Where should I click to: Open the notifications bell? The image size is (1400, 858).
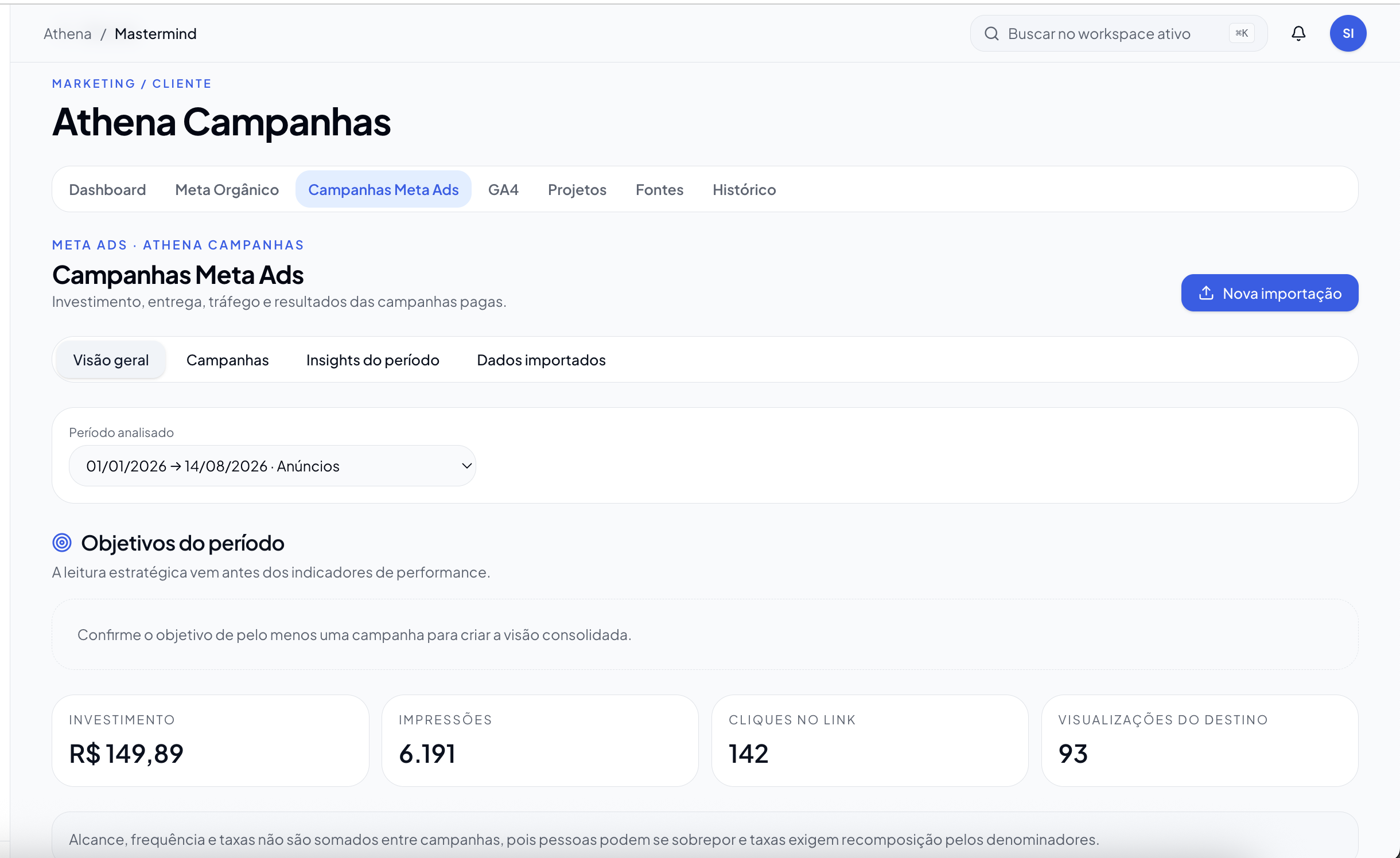pos(1298,33)
